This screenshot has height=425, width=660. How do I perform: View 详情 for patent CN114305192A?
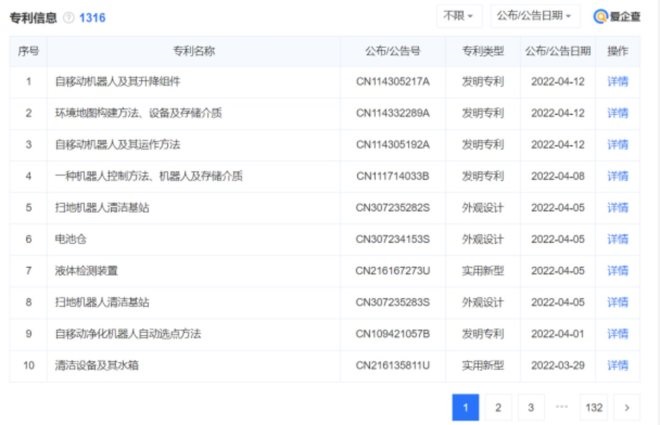pos(618,144)
